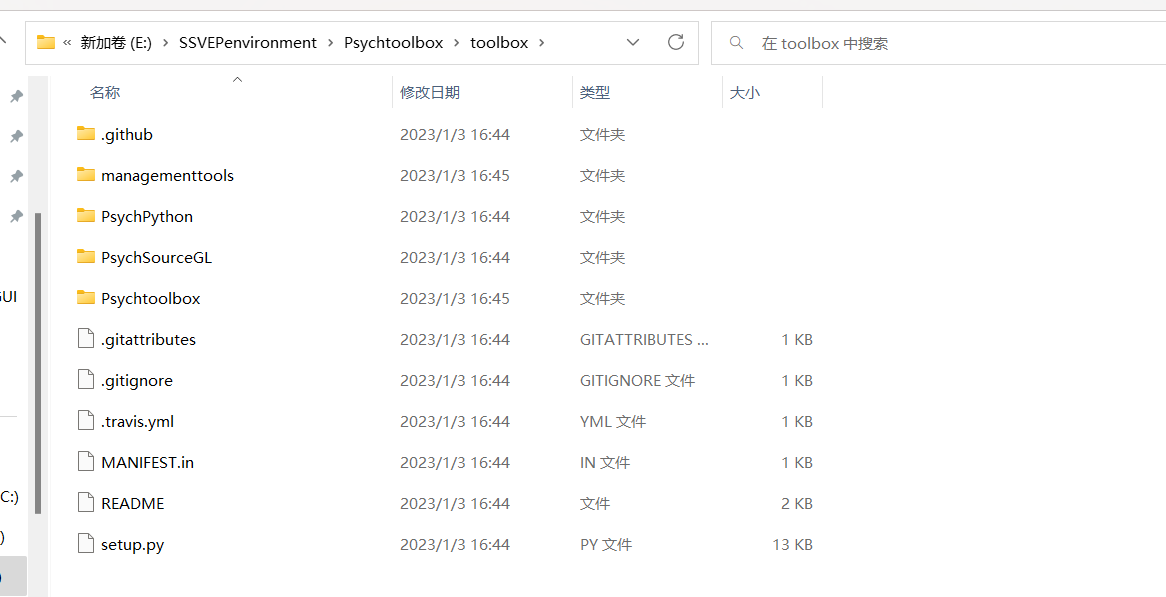Select the .travis.yml file icon

click(x=84, y=420)
